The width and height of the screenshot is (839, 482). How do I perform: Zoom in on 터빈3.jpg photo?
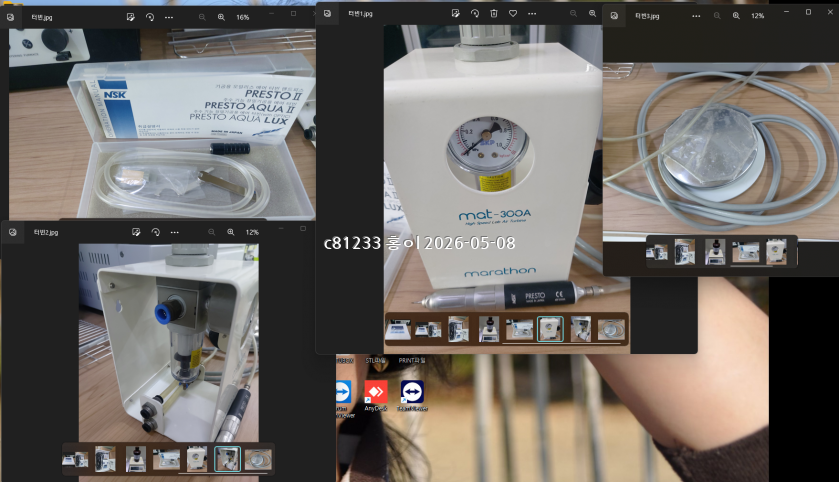(x=736, y=16)
